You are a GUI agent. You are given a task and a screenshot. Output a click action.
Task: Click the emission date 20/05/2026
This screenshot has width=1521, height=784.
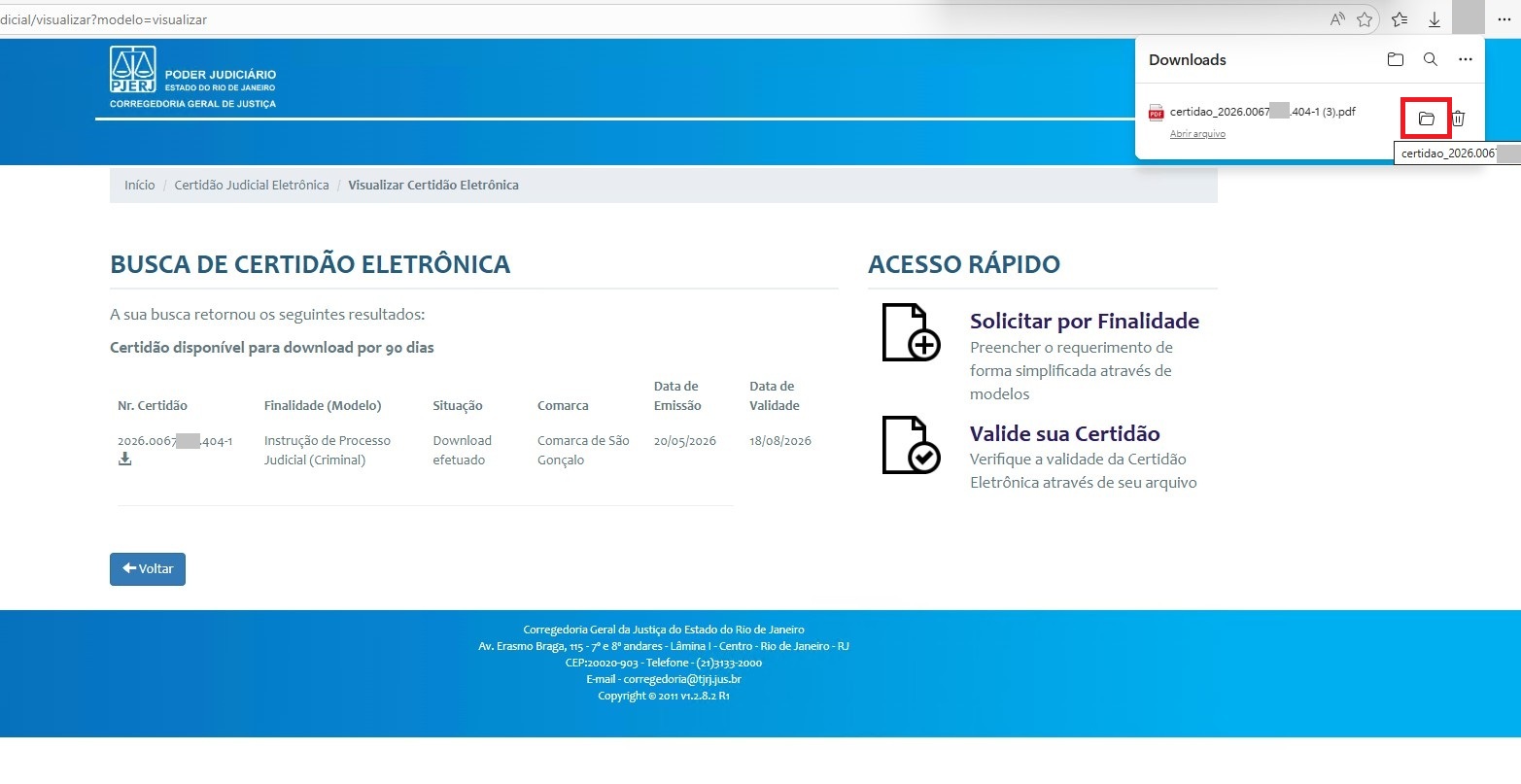click(685, 441)
